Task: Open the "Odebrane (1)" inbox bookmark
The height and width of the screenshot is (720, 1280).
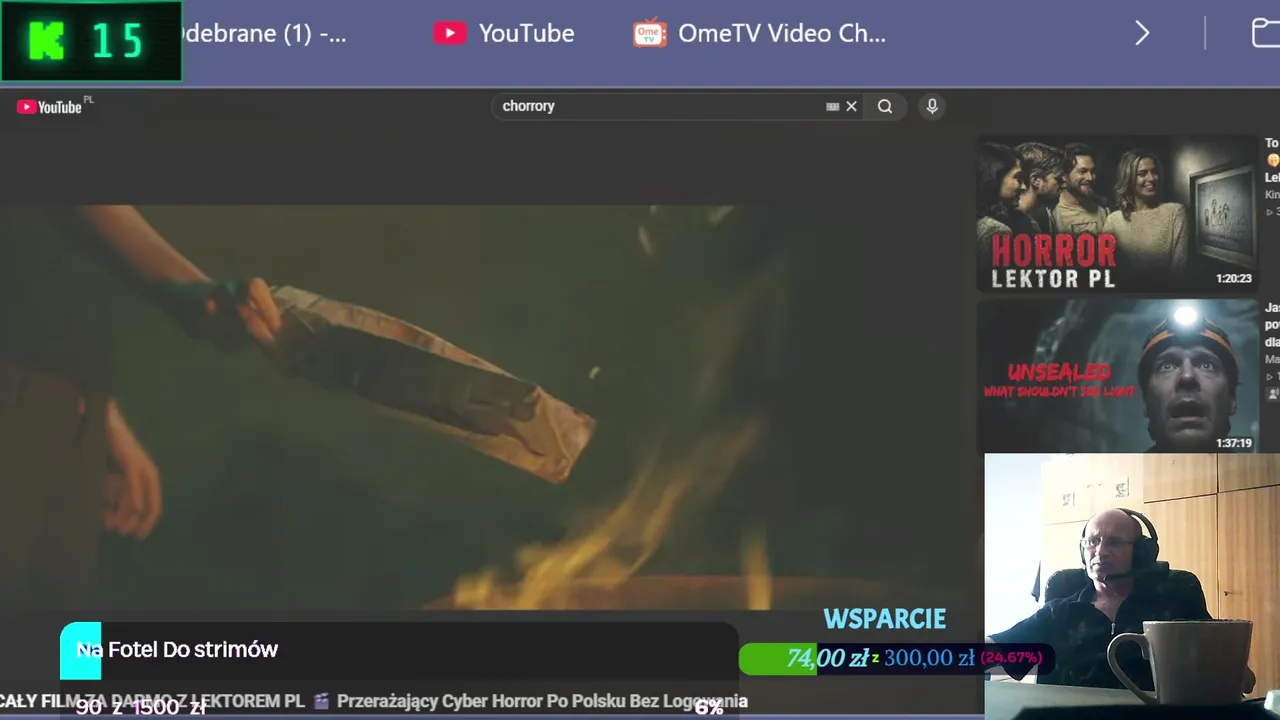Action: [x=264, y=33]
